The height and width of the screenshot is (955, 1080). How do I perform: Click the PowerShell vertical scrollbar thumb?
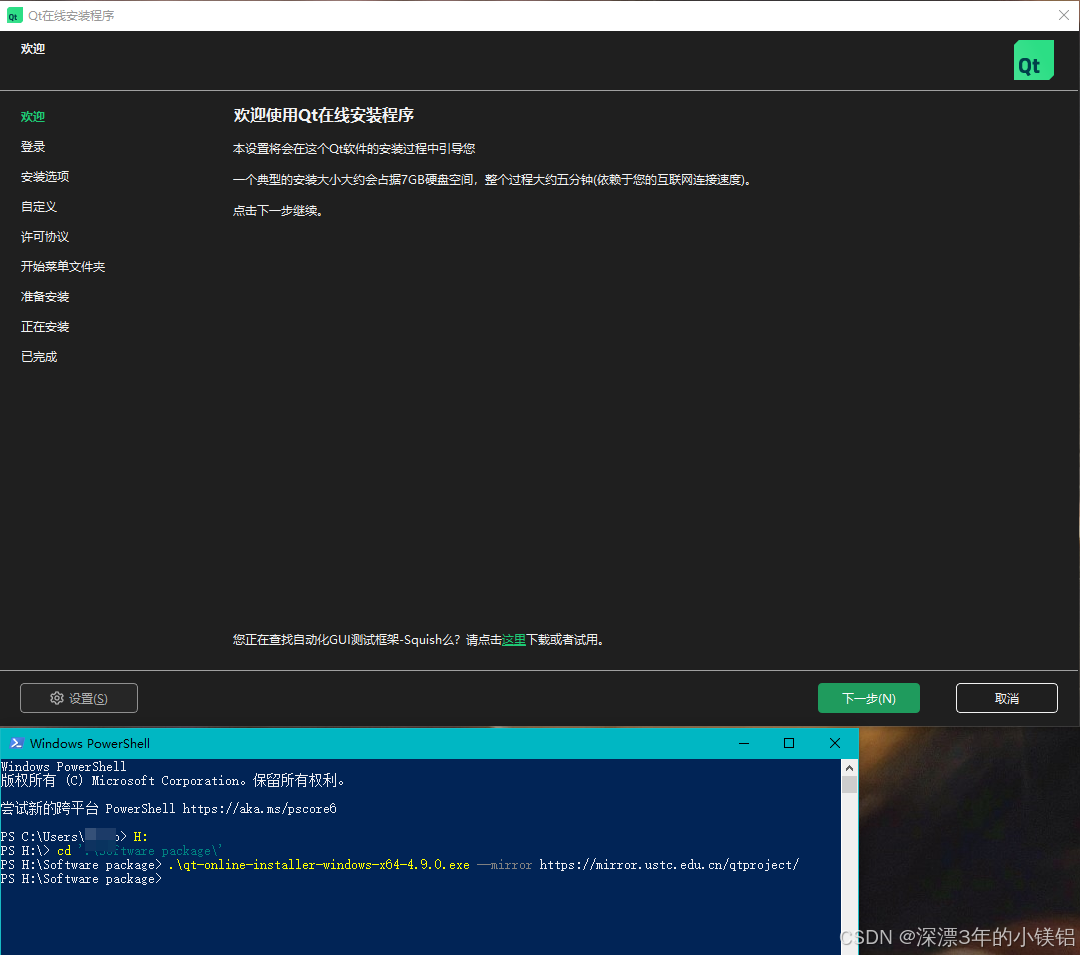(849, 785)
